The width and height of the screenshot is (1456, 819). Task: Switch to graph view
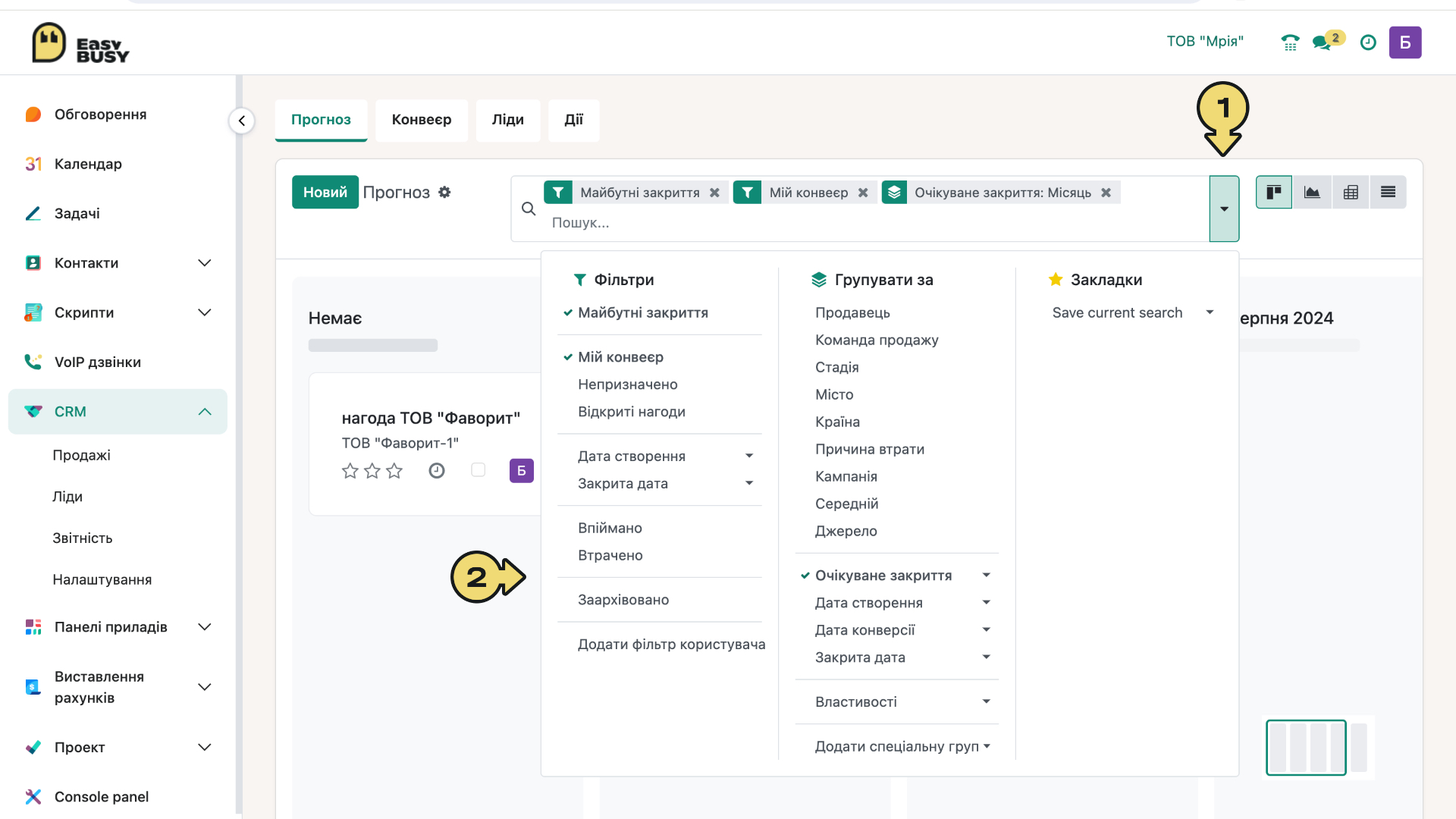pos(1312,192)
